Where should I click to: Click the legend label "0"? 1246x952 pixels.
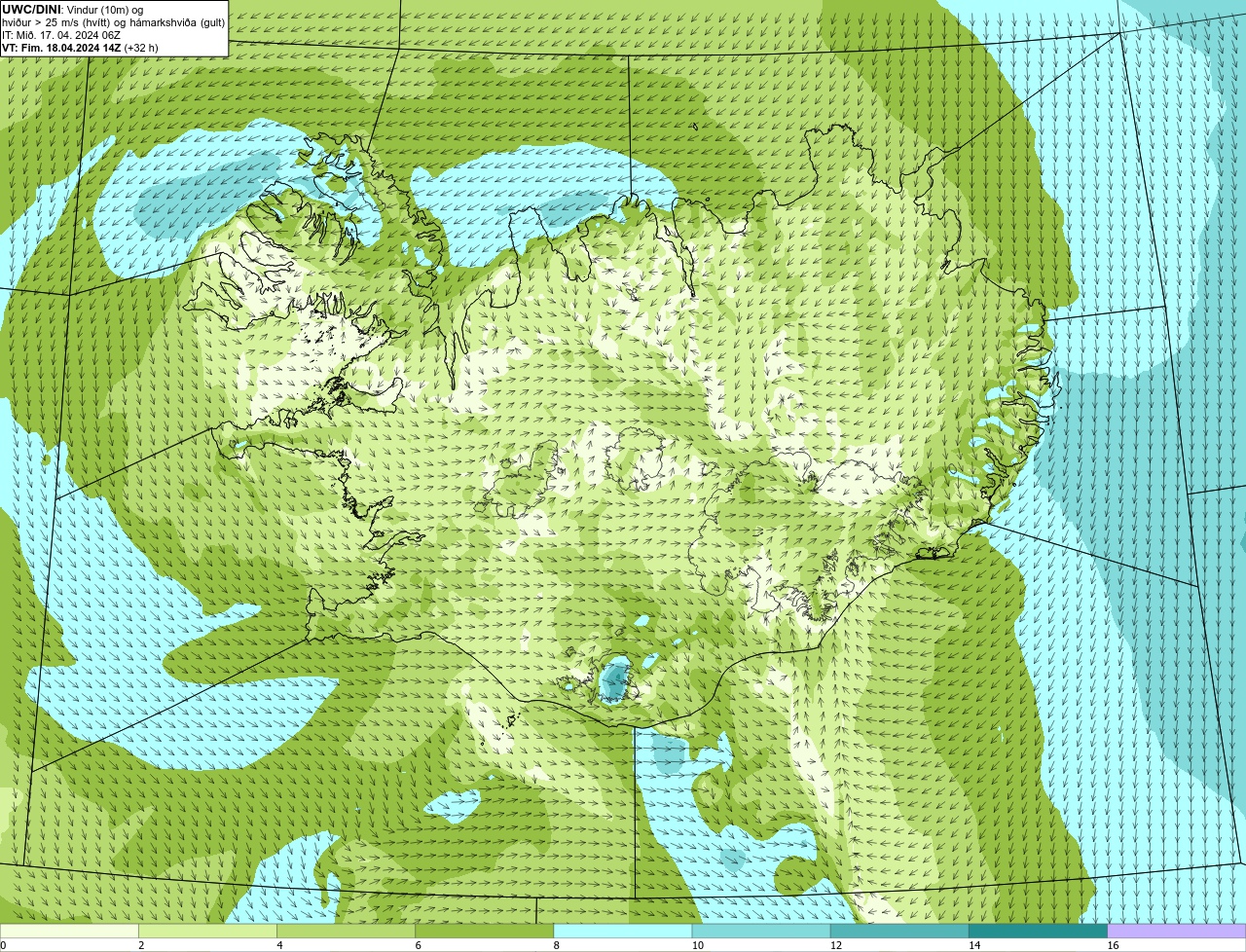(x=3, y=945)
